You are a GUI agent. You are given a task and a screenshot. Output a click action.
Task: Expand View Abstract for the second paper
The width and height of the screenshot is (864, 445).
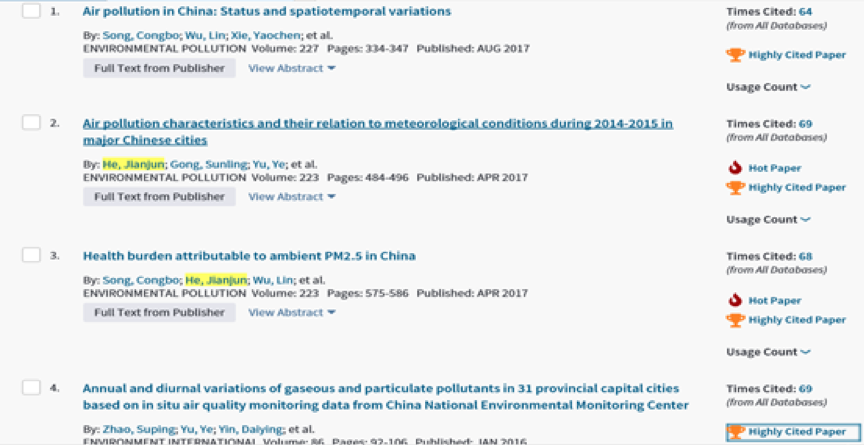pyautogui.click(x=291, y=196)
